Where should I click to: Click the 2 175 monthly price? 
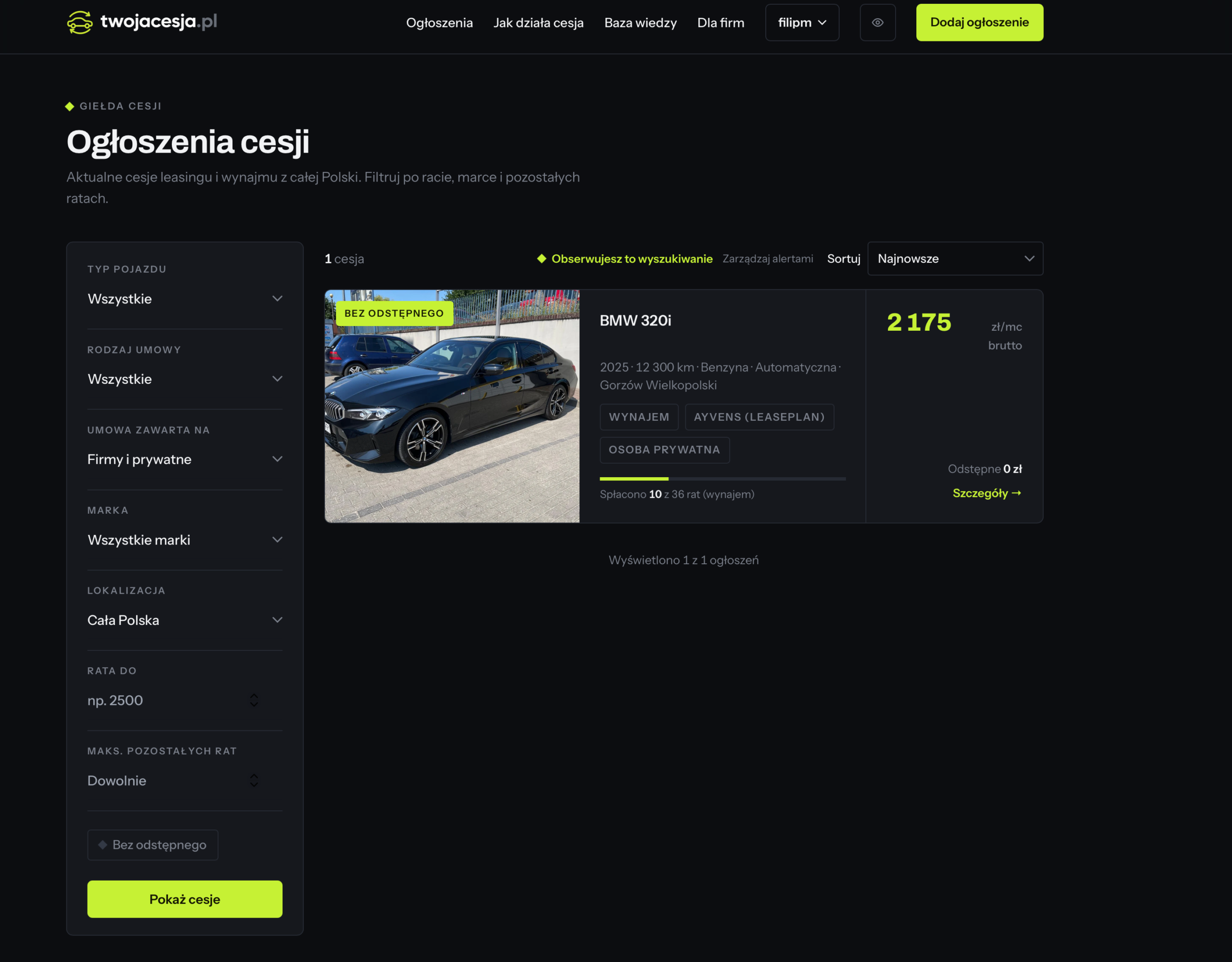click(919, 322)
